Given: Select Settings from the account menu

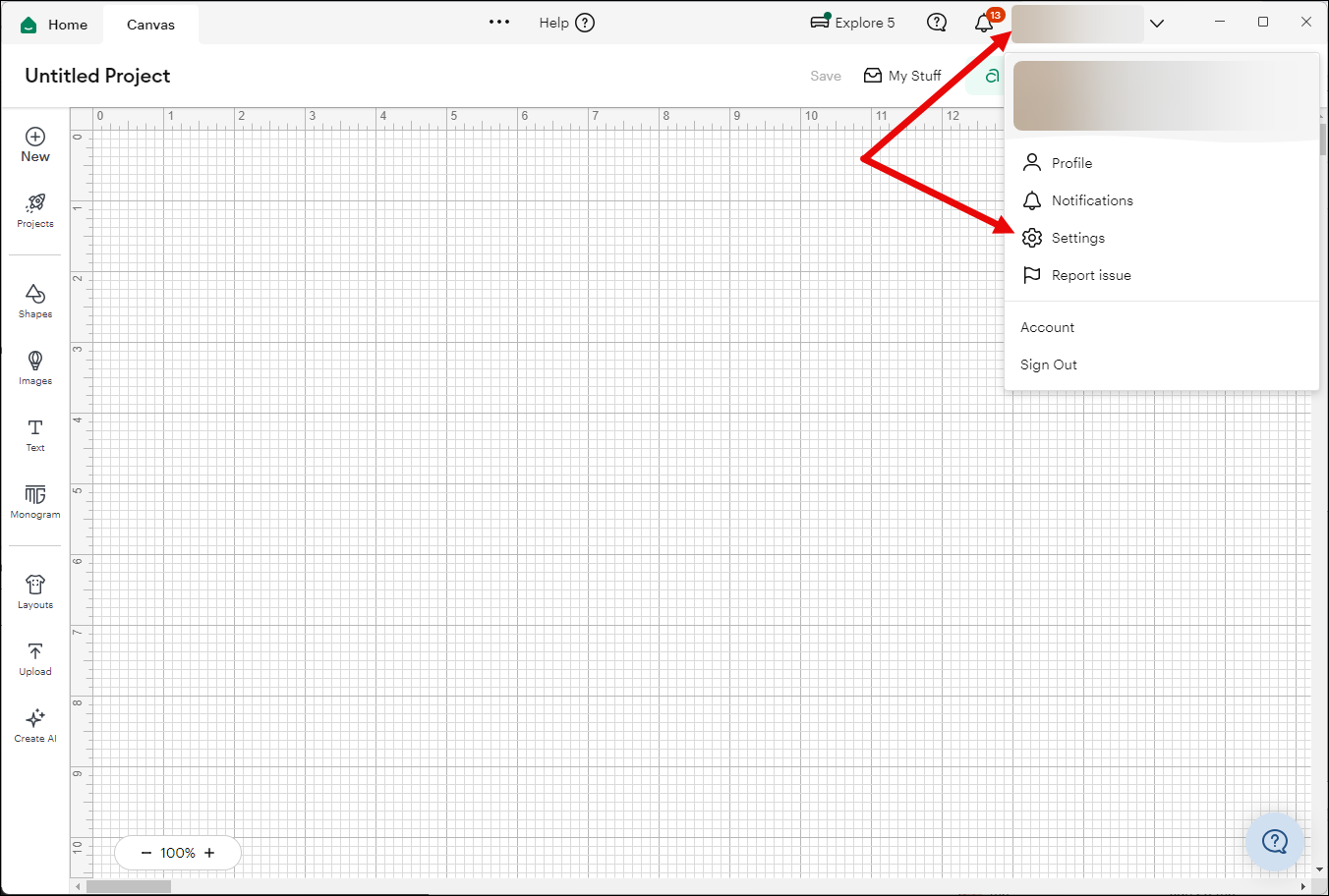Looking at the screenshot, I should (1077, 237).
